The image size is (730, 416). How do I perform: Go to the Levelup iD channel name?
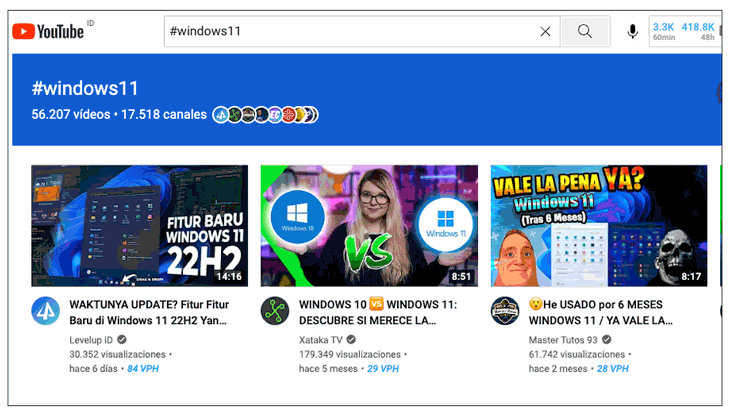tap(91, 340)
